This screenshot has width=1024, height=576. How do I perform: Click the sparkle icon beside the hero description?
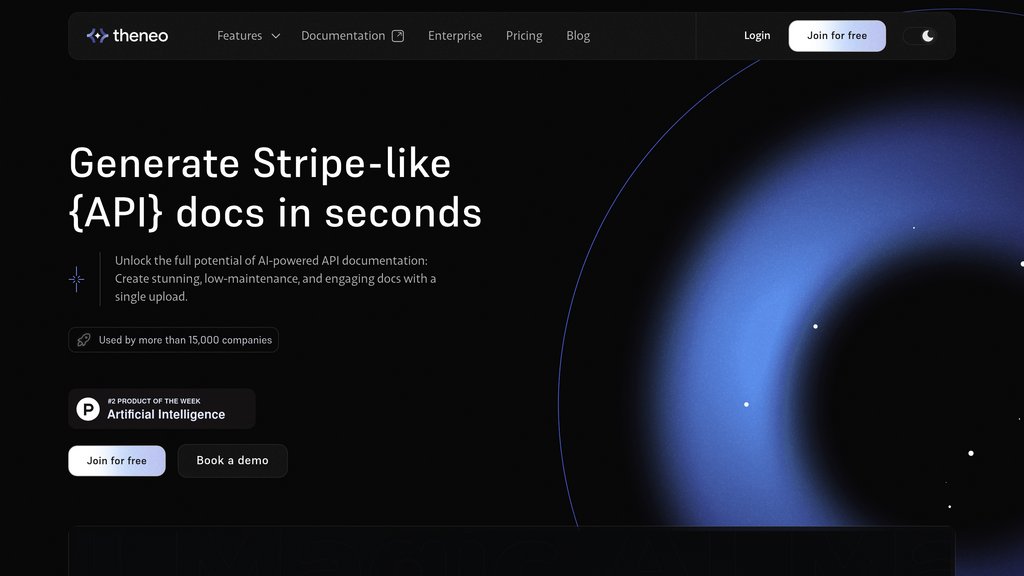(77, 279)
